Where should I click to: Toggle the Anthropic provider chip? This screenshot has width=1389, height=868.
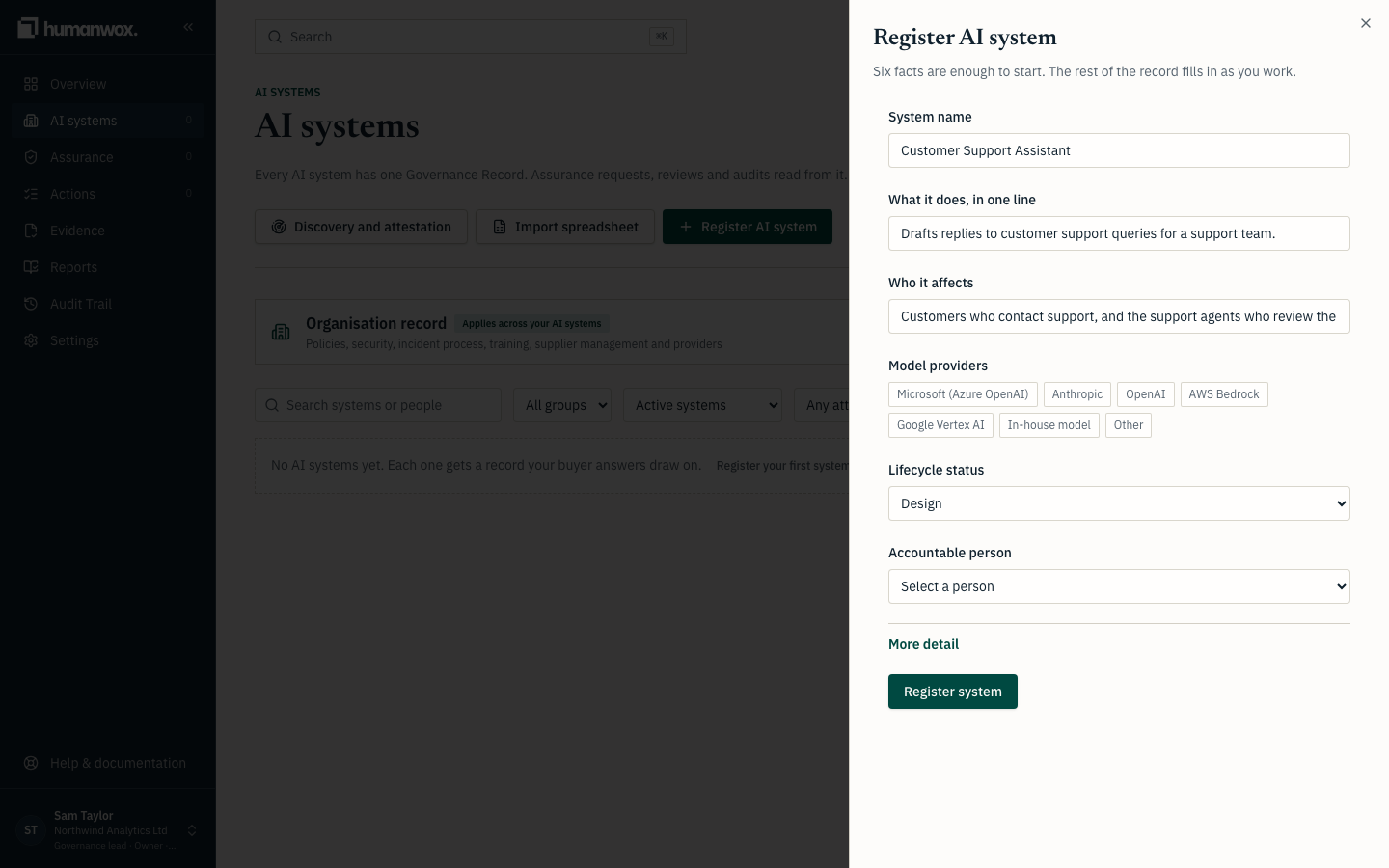click(x=1077, y=394)
